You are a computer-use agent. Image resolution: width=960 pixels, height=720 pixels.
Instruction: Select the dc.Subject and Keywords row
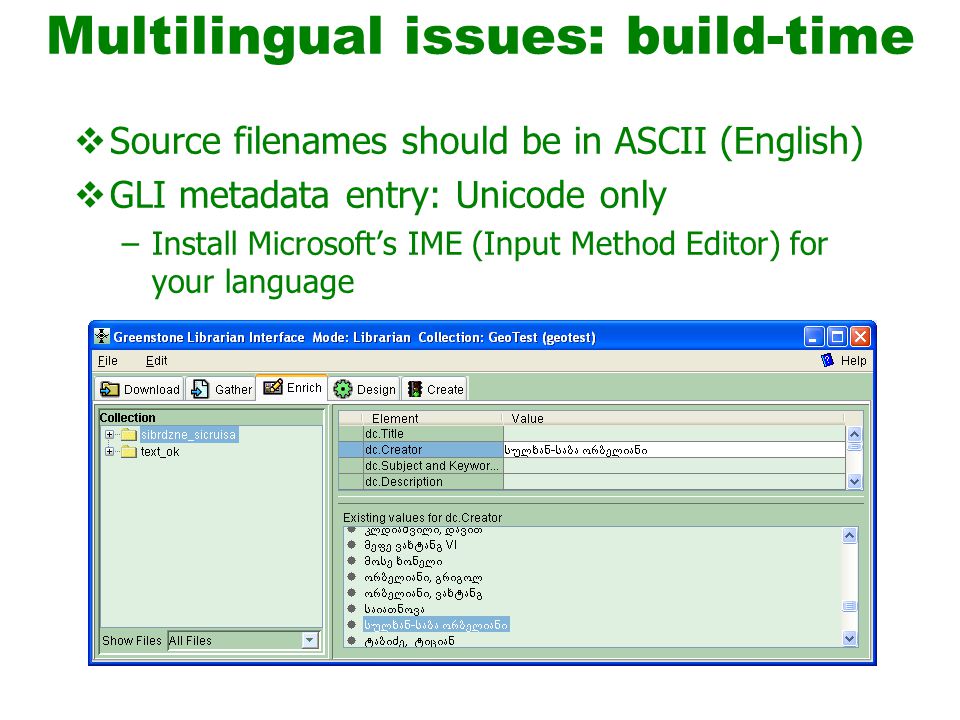tap(591, 466)
